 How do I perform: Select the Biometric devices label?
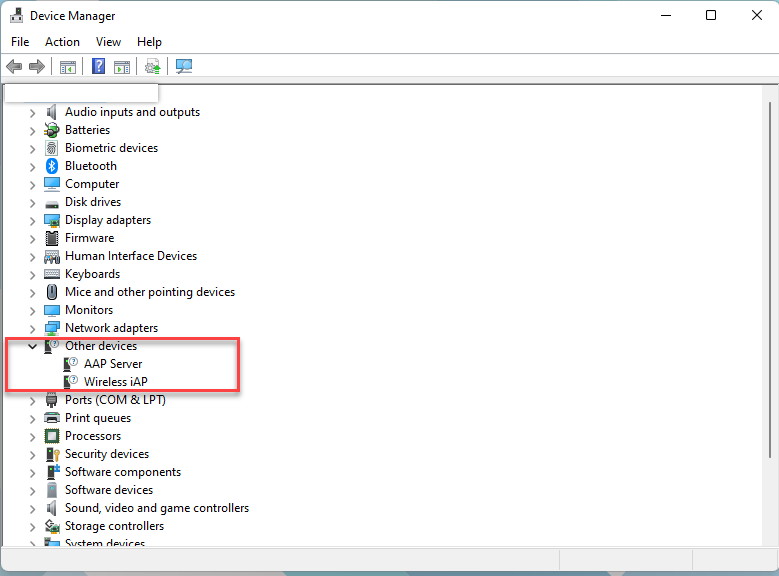click(111, 148)
